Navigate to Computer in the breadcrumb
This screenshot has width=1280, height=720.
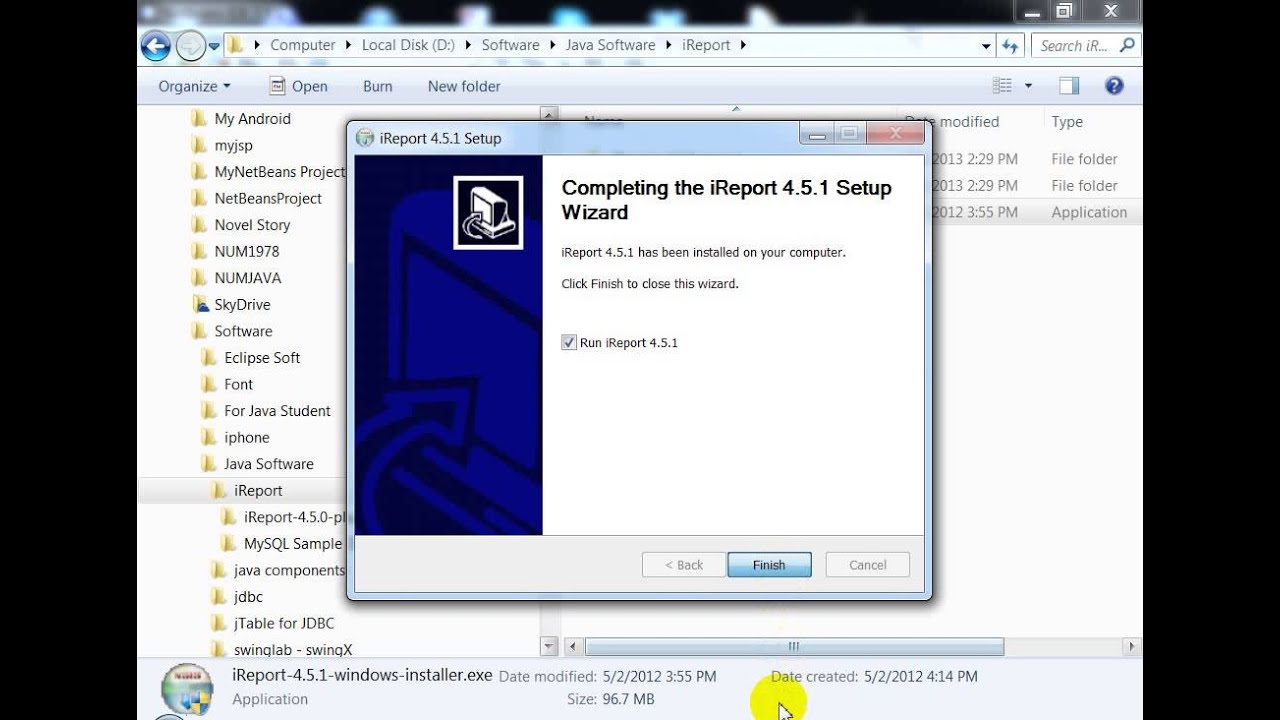coord(303,45)
